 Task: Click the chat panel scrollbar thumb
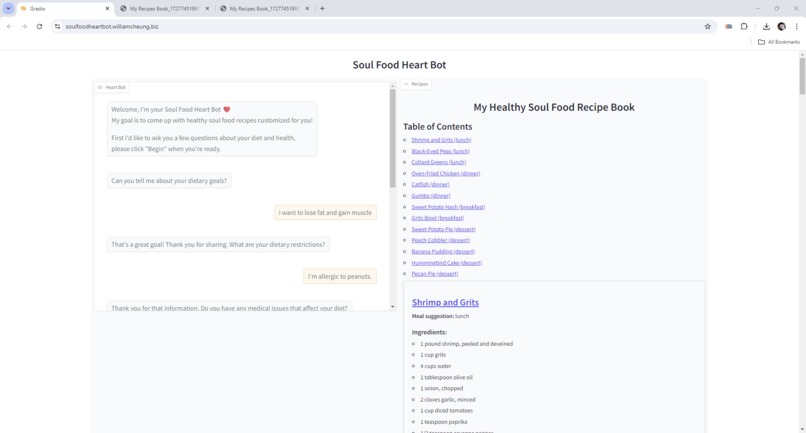pyautogui.click(x=393, y=138)
